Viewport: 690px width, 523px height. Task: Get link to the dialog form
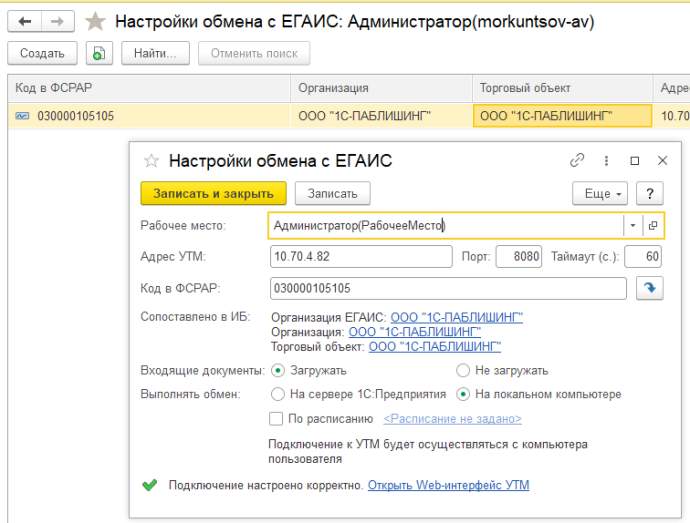[x=577, y=160]
